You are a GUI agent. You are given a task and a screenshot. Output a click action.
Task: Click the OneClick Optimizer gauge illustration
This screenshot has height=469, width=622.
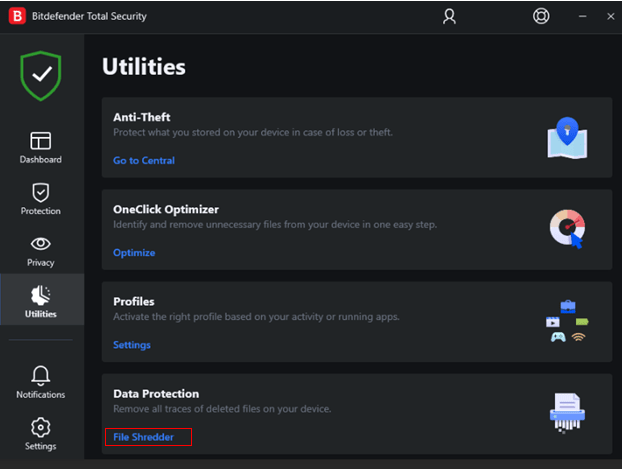click(567, 229)
